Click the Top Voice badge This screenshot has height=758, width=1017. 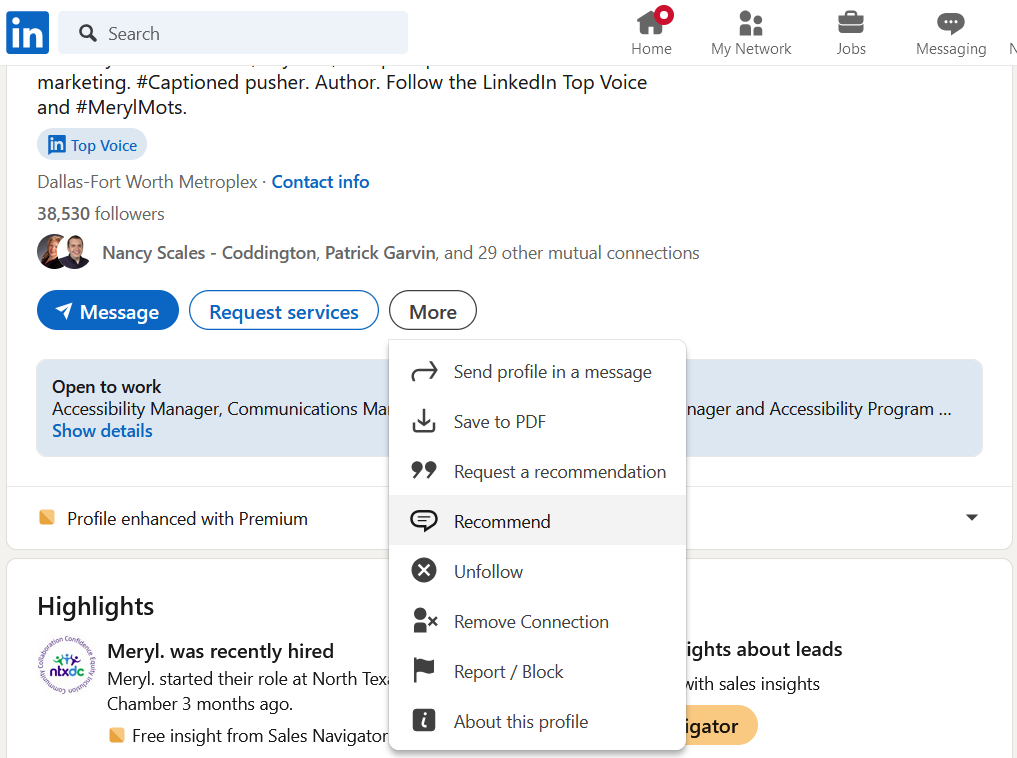tap(91, 144)
